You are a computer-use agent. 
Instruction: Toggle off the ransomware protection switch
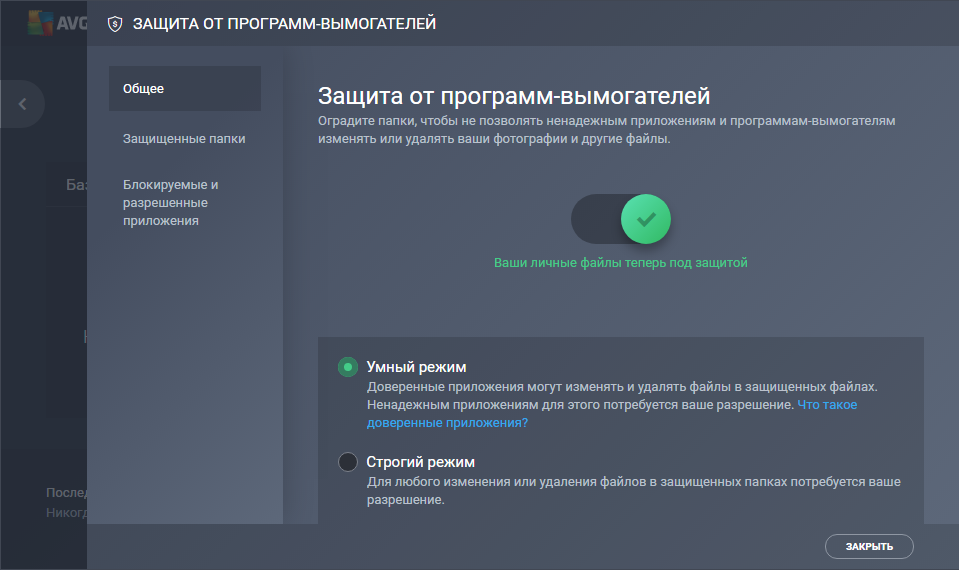pos(621,219)
